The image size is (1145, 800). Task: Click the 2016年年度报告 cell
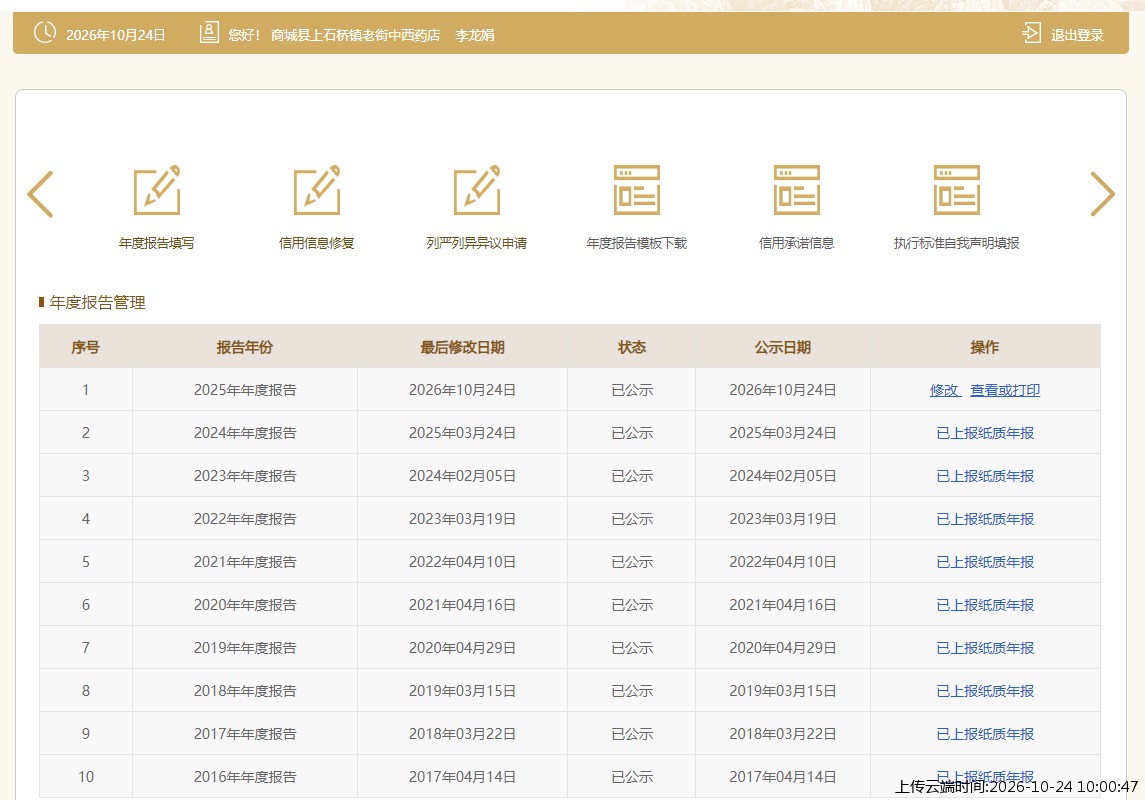pyautogui.click(x=245, y=777)
